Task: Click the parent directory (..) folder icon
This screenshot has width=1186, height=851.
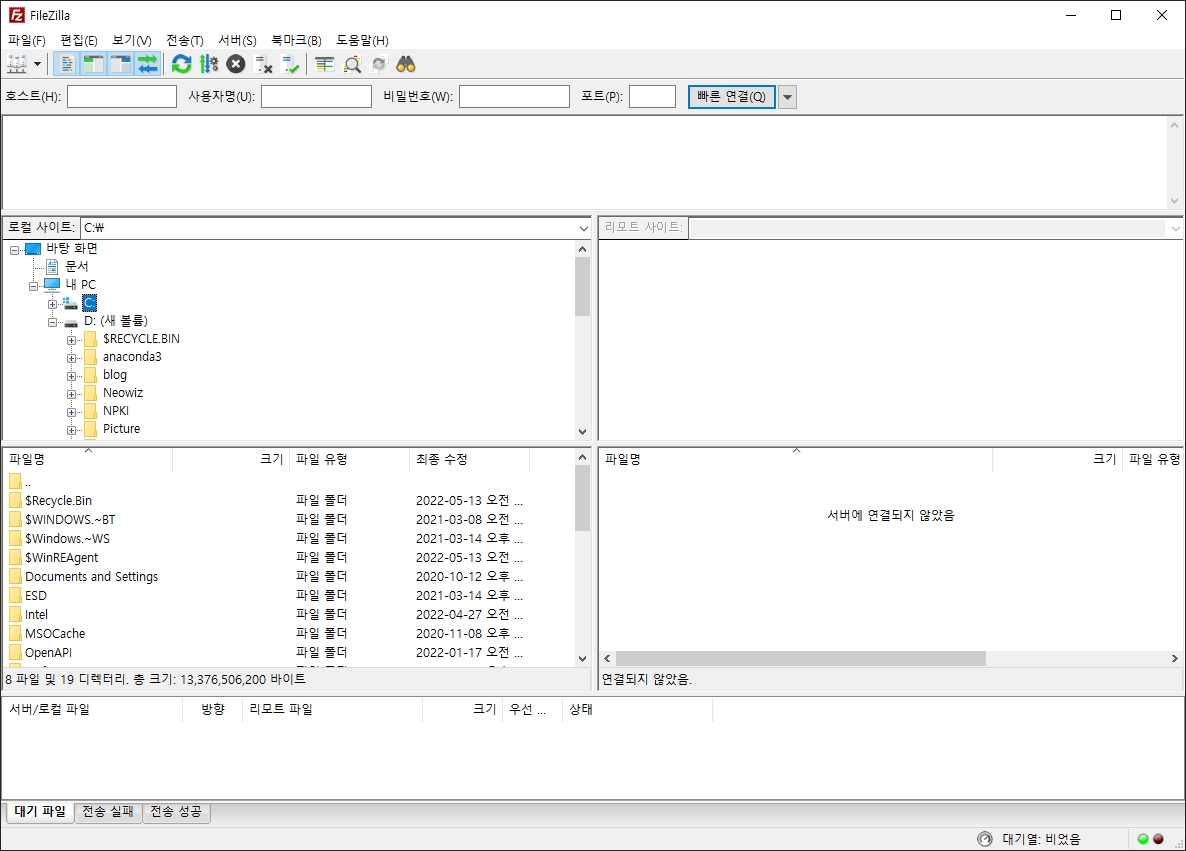Action: 15,481
